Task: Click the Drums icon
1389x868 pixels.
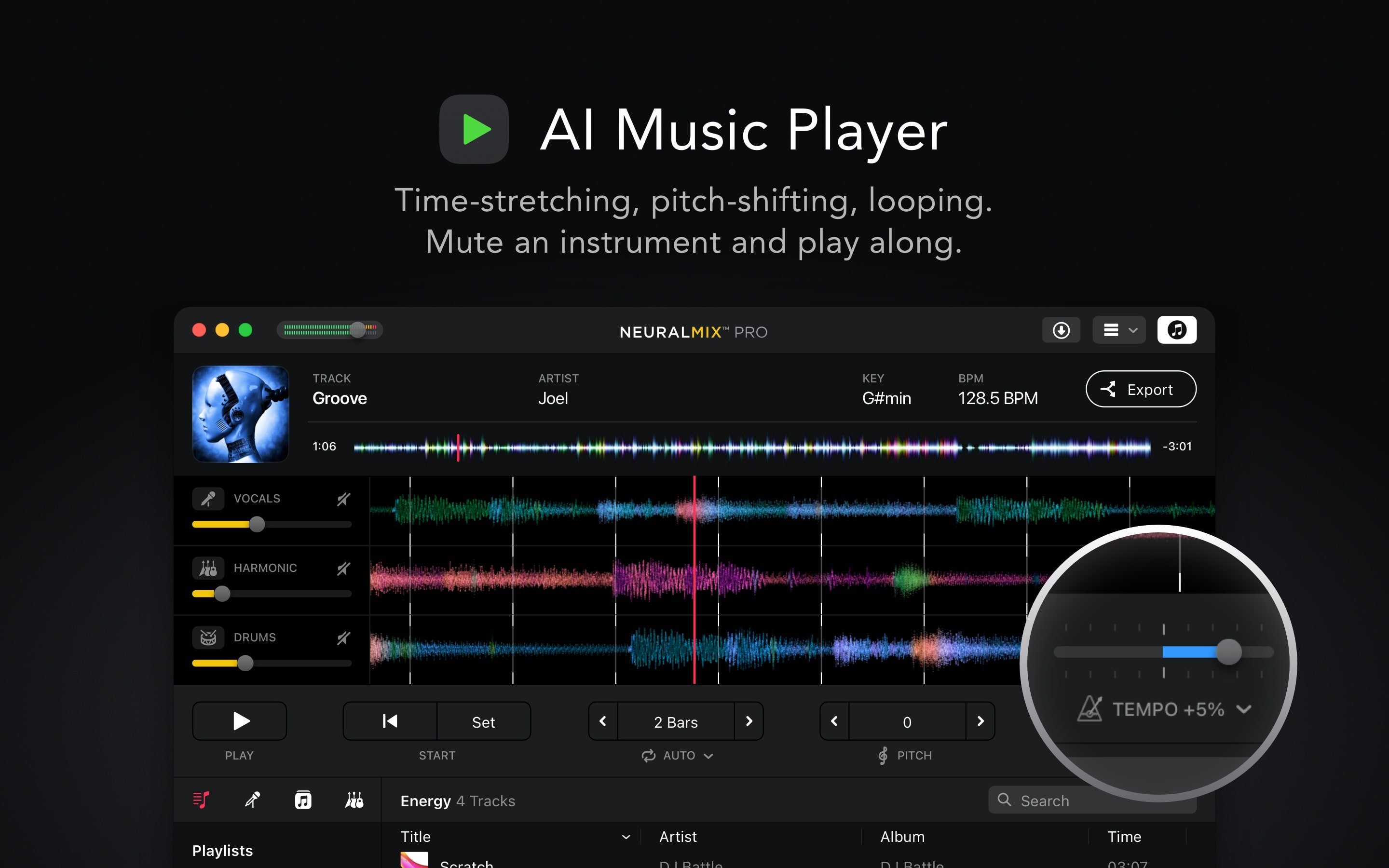Action: (x=208, y=637)
